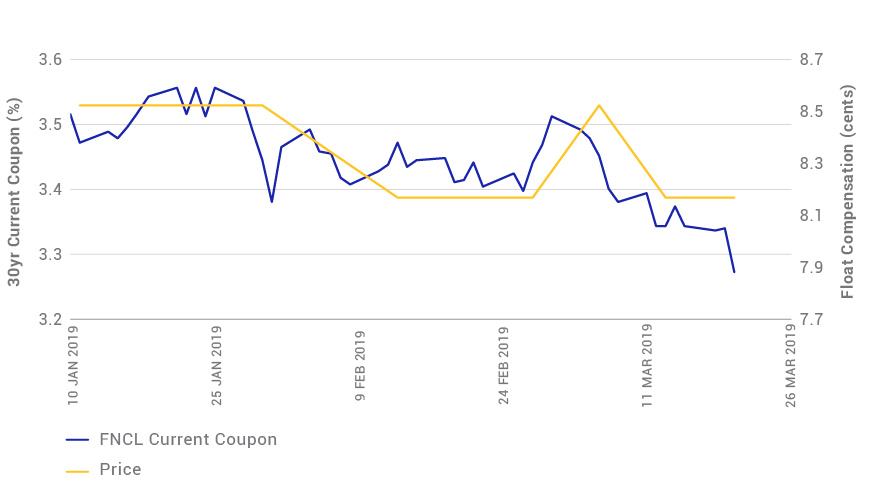Toggle the FNCL Current Coupon legend entry
Viewport: 871px width, 490px height.
[x=187, y=439]
